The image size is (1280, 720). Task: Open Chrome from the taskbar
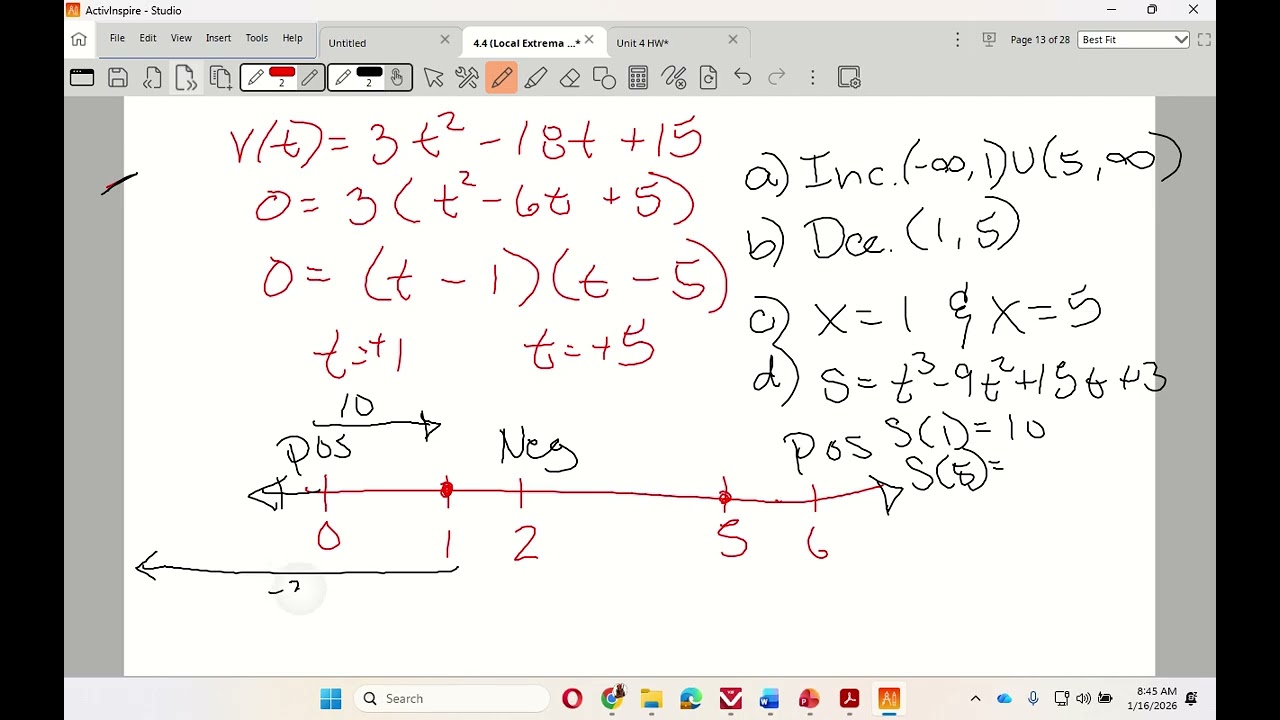coord(612,698)
